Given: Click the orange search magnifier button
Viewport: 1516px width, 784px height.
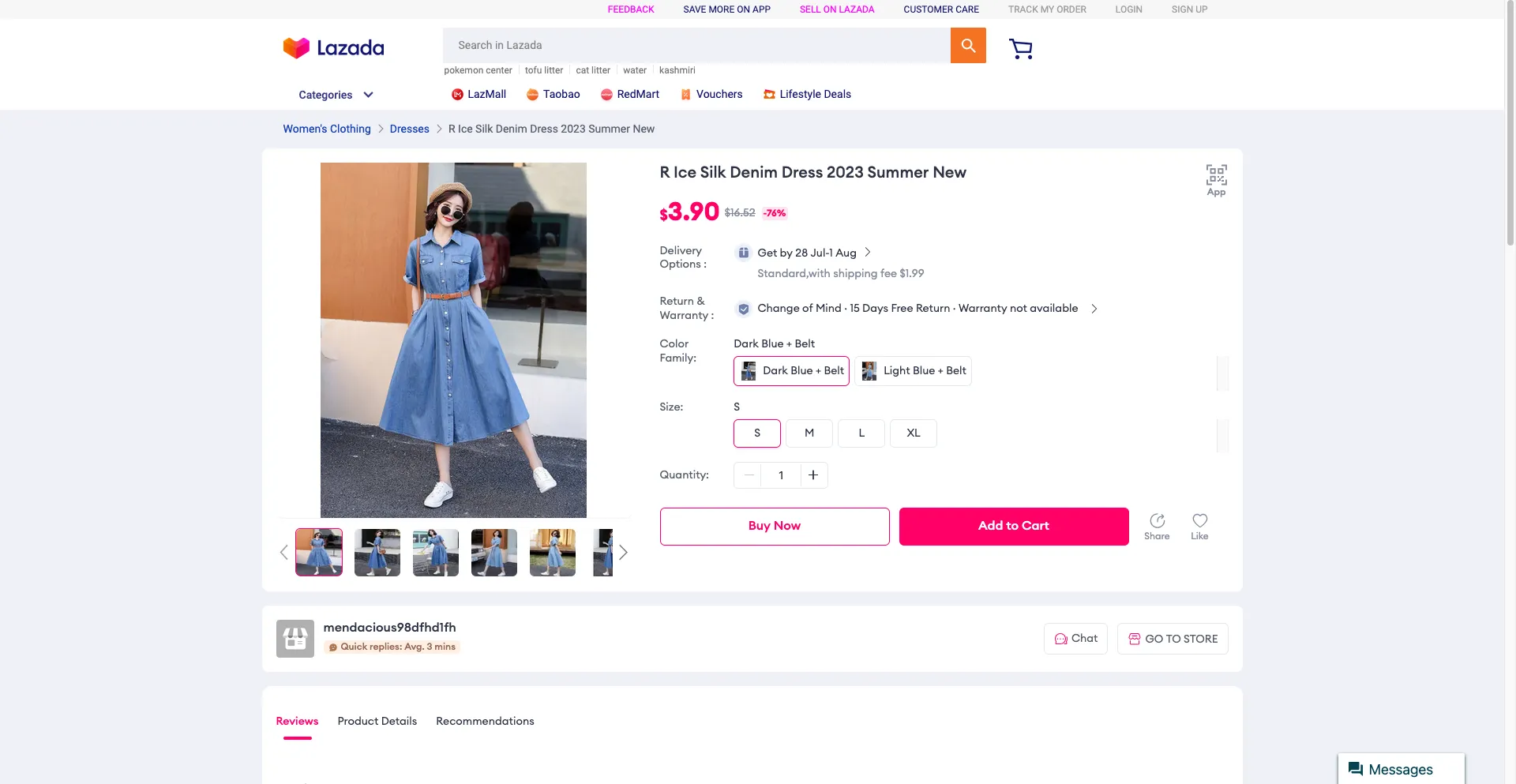Looking at the screenshot, I should 968,46.
